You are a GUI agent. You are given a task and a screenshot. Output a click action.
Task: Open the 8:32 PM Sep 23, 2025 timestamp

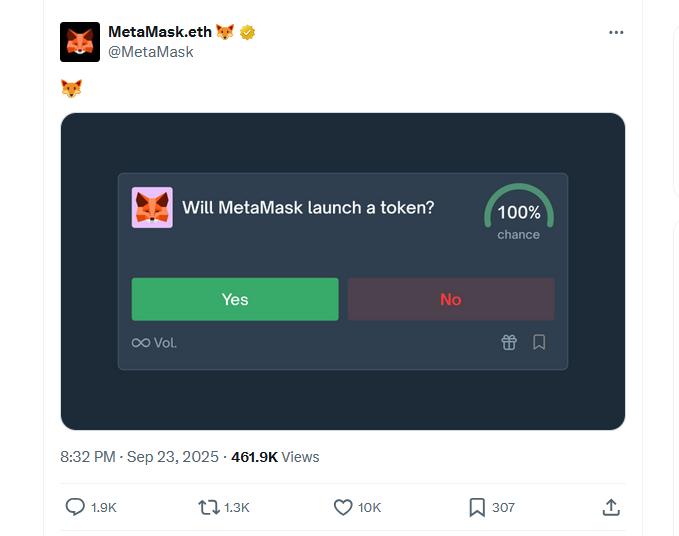point(139,457)
